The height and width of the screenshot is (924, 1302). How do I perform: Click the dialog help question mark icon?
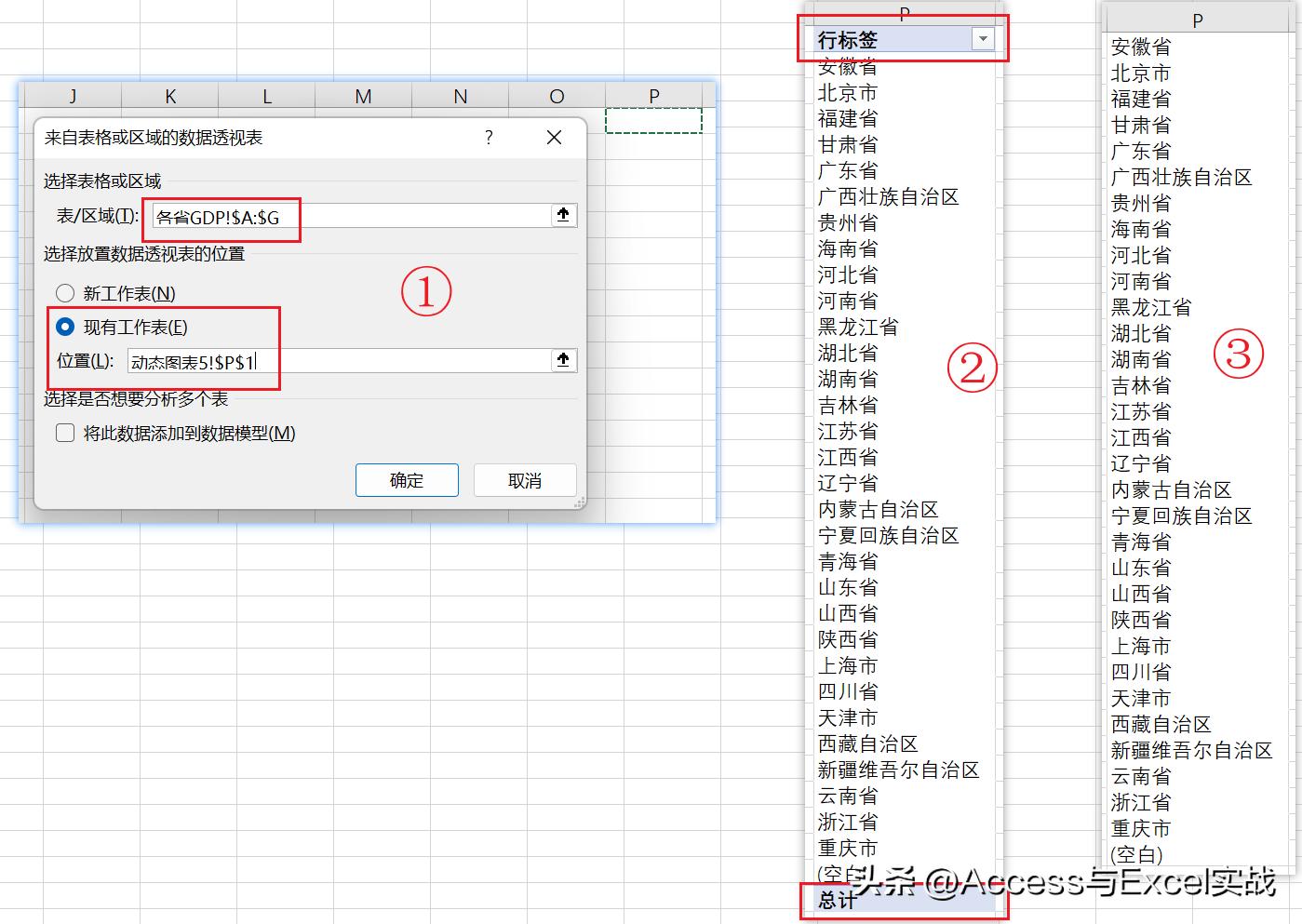[488, 137]
